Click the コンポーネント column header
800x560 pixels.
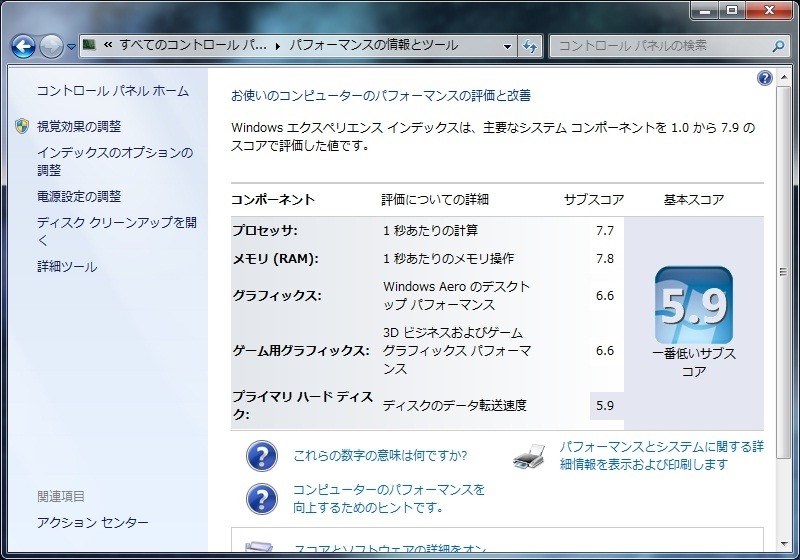tap(273, 199)
